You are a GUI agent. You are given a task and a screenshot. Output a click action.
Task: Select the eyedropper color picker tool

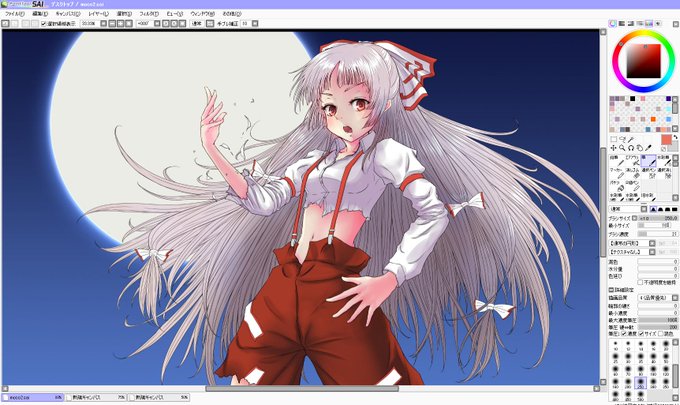[x=648, y=148]
